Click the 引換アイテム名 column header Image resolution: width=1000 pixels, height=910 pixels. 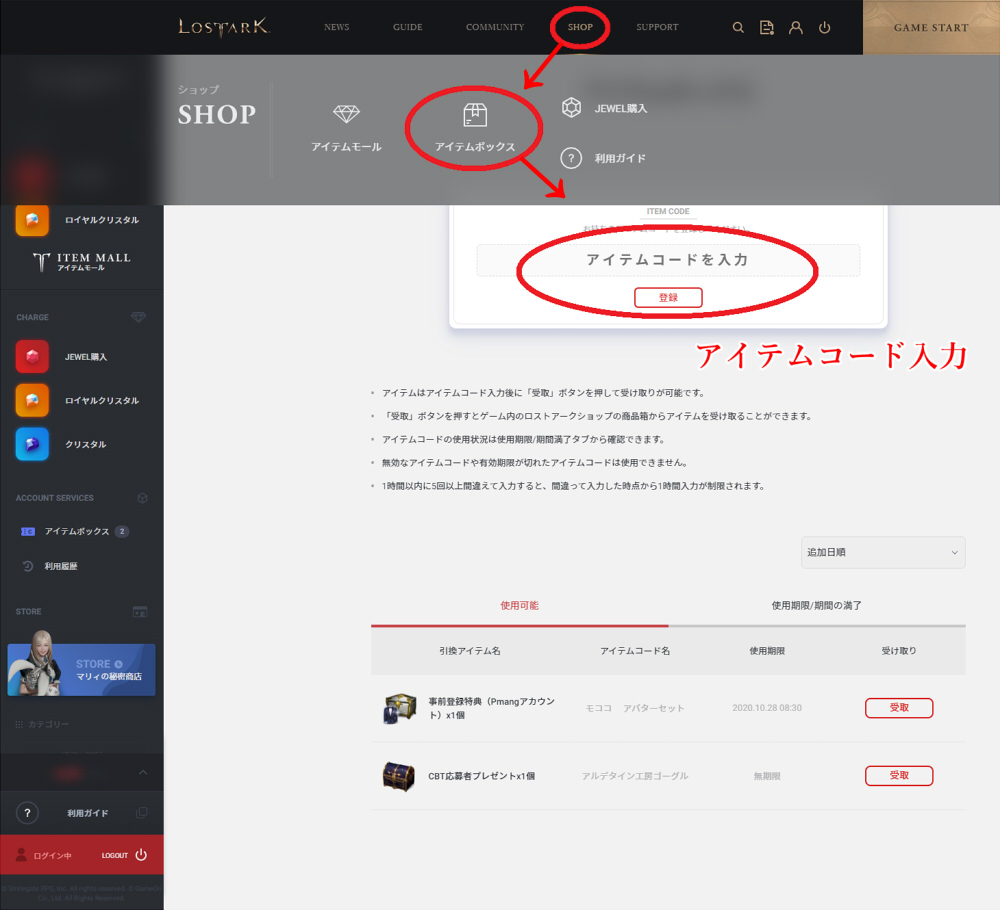pos(469,650)
